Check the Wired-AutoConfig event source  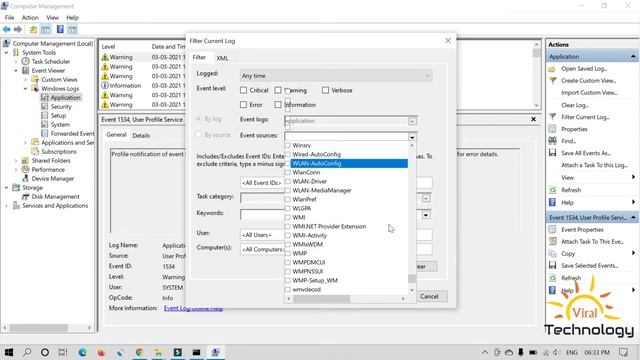[x=288, y=154]
